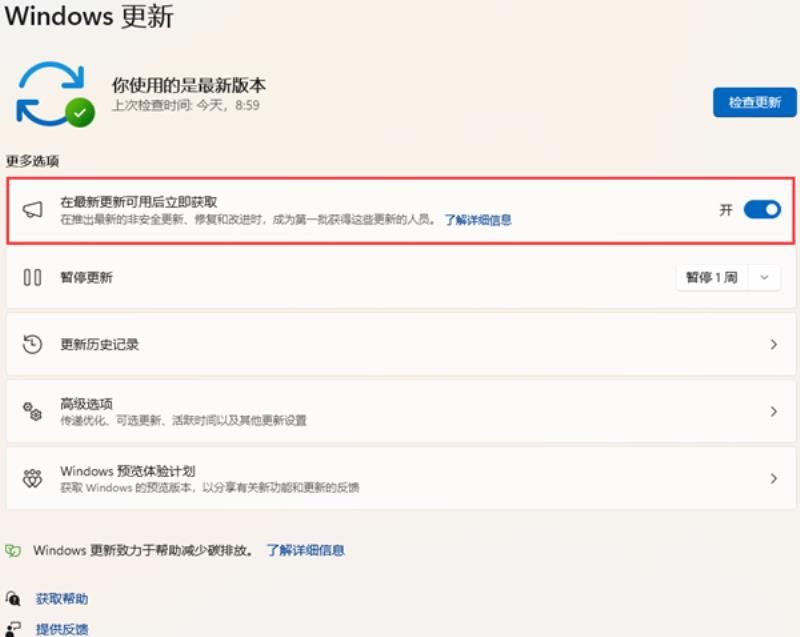Click the Windows Insider Program icon
The image size is (800, 637).
[32, 478]
